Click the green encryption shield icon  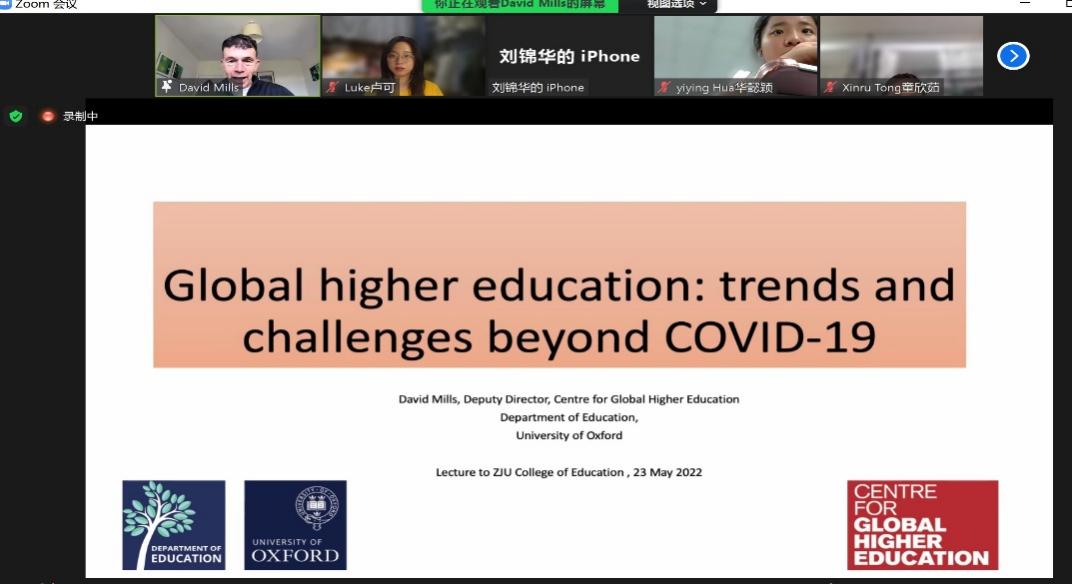(15, 116)
